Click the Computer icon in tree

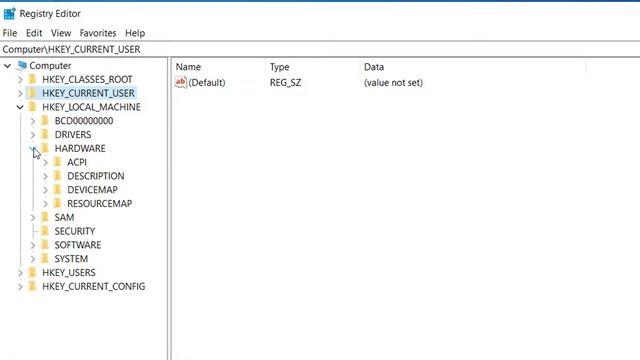tap(22, 65)
